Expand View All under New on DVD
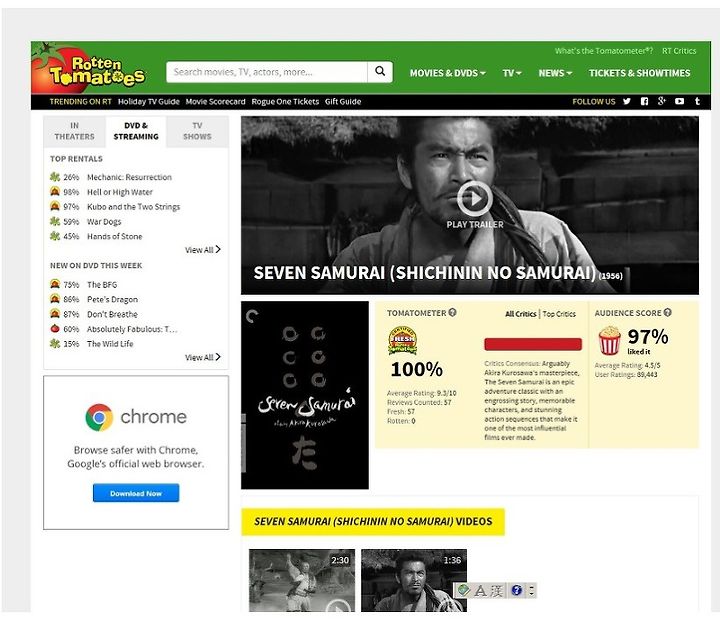 202,357
